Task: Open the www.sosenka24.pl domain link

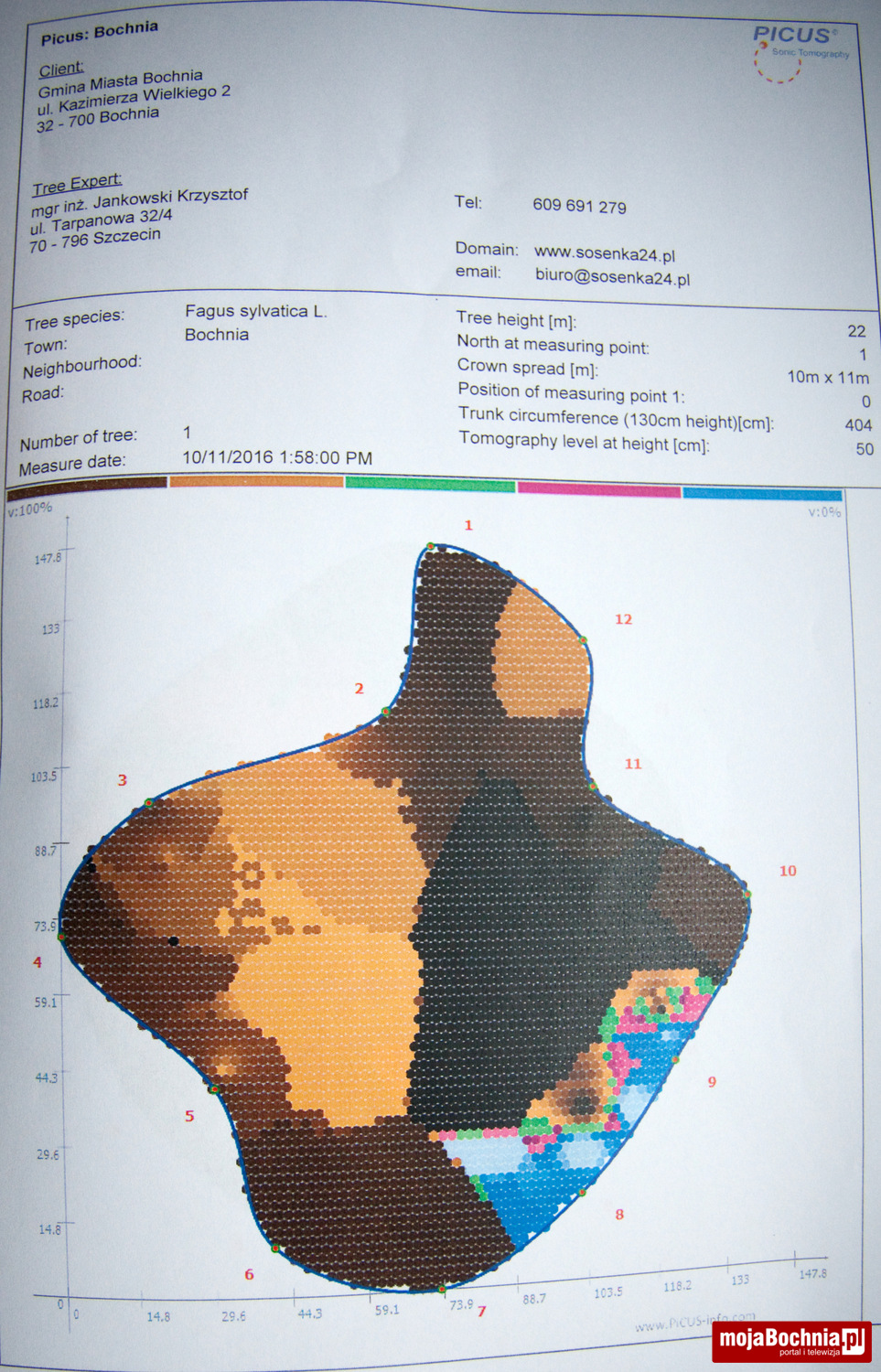Action: tap(604, 253)
